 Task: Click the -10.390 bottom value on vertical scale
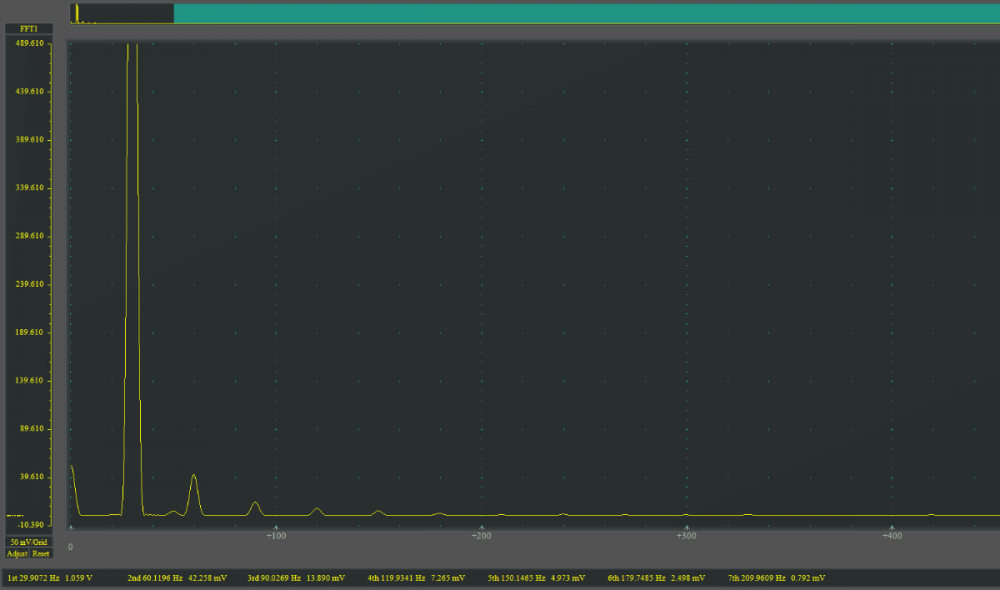pos(30,524)
